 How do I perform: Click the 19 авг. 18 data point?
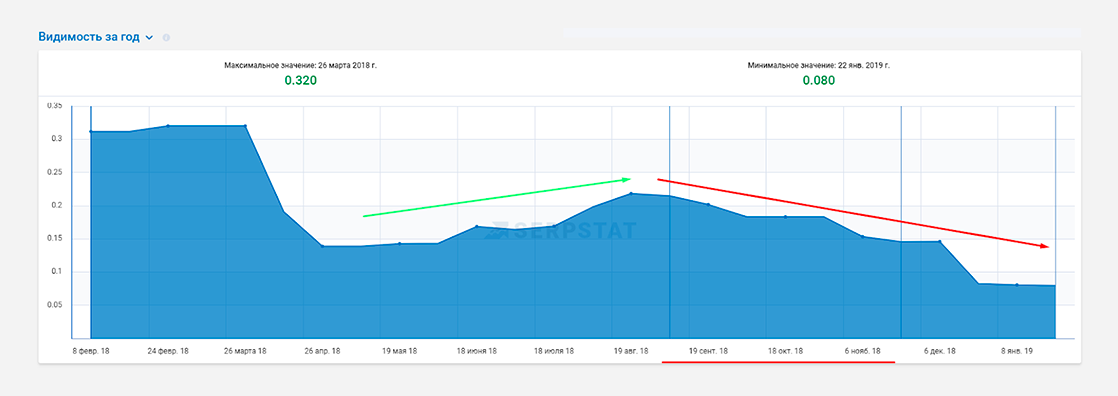click(x=631, y=193)
